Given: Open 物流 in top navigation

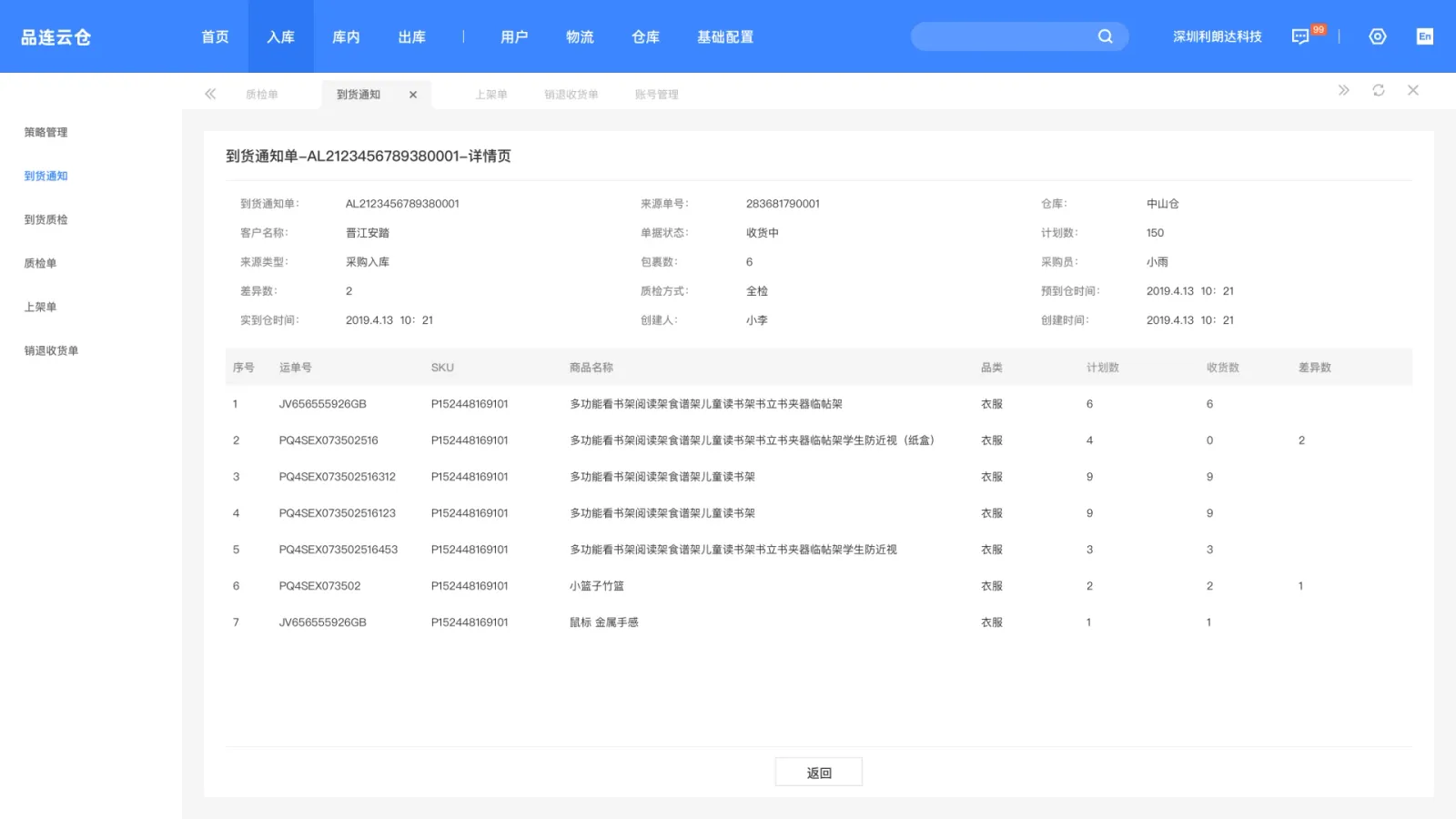Looking at the screenshot, I should [580, 36].
